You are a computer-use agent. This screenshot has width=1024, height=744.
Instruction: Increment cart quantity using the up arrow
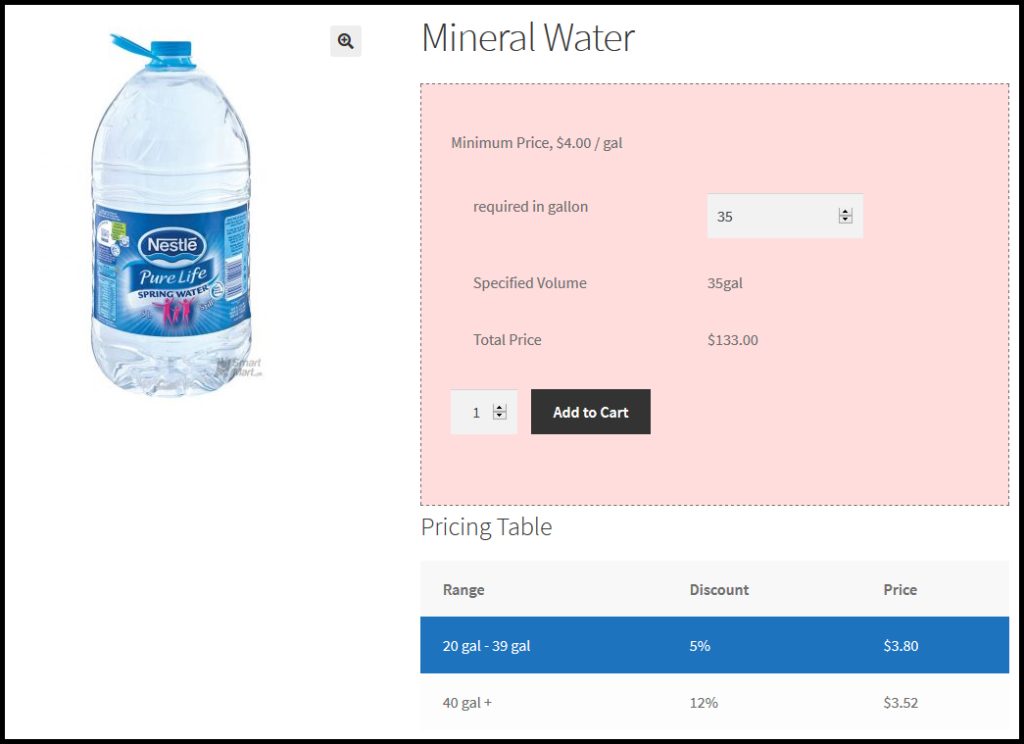[x=500, y=408]
